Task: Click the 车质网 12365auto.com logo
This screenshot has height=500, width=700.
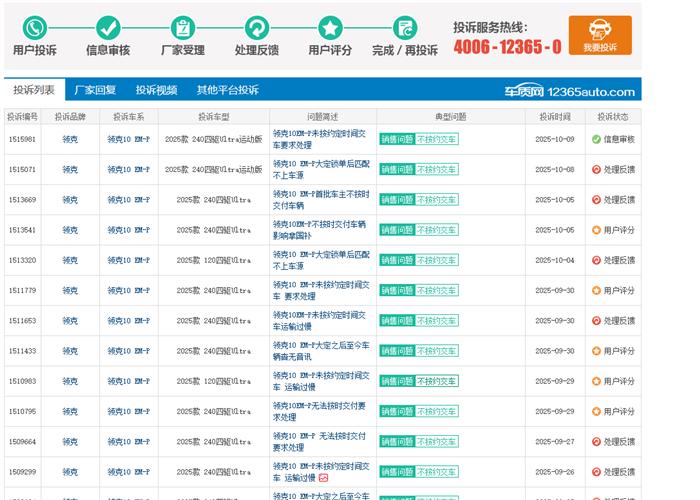Action: click(569, 91)
